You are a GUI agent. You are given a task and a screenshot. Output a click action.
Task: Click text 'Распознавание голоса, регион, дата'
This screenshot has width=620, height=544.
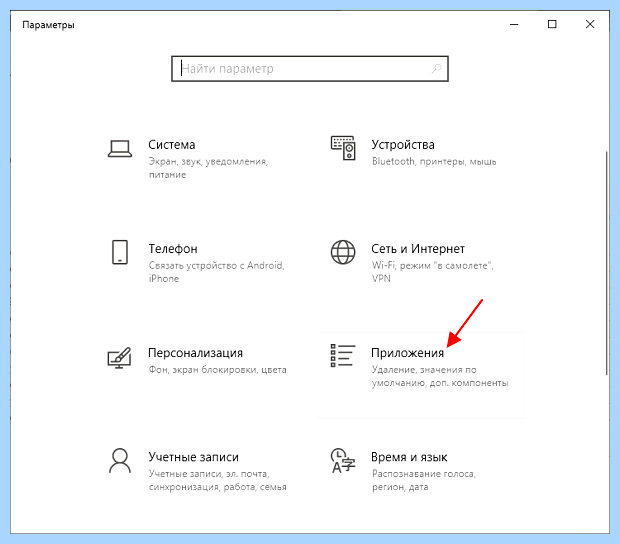point(423,480)
